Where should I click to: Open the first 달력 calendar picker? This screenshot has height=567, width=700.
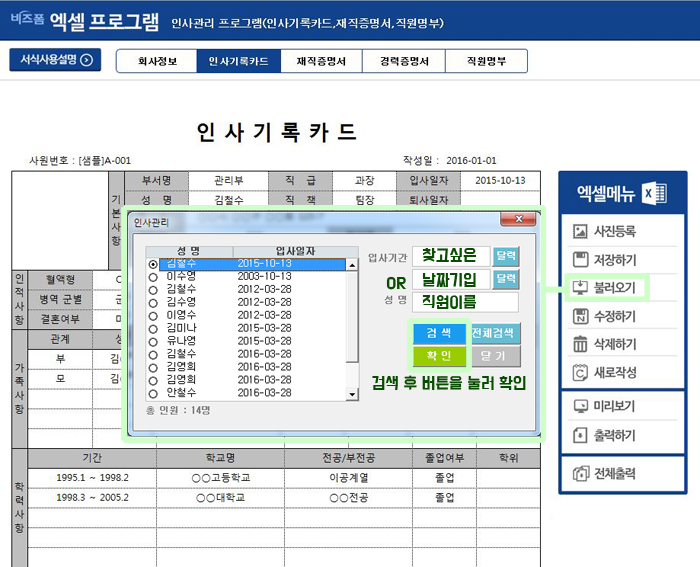pyautogui.click(x=506, y=256)
